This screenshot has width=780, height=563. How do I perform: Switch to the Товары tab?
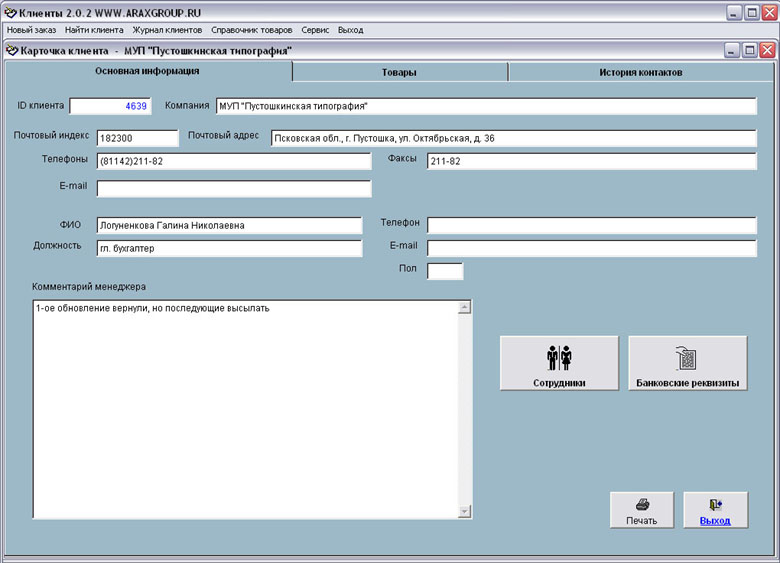[399, 72]
